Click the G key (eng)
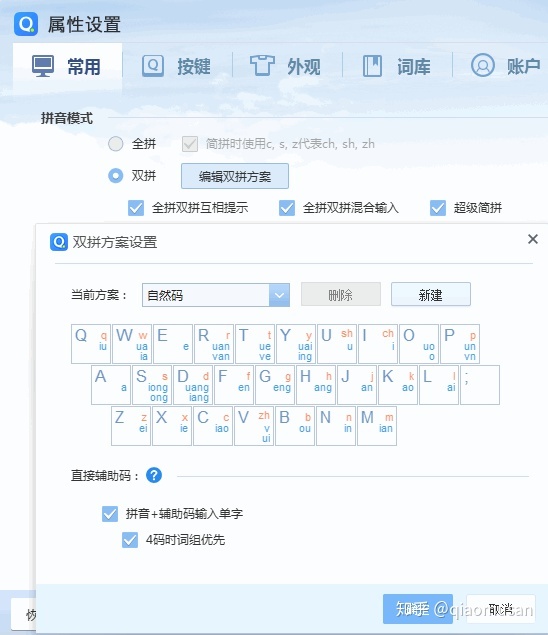This screenshot has height=635, width=548. pos(275,385)
